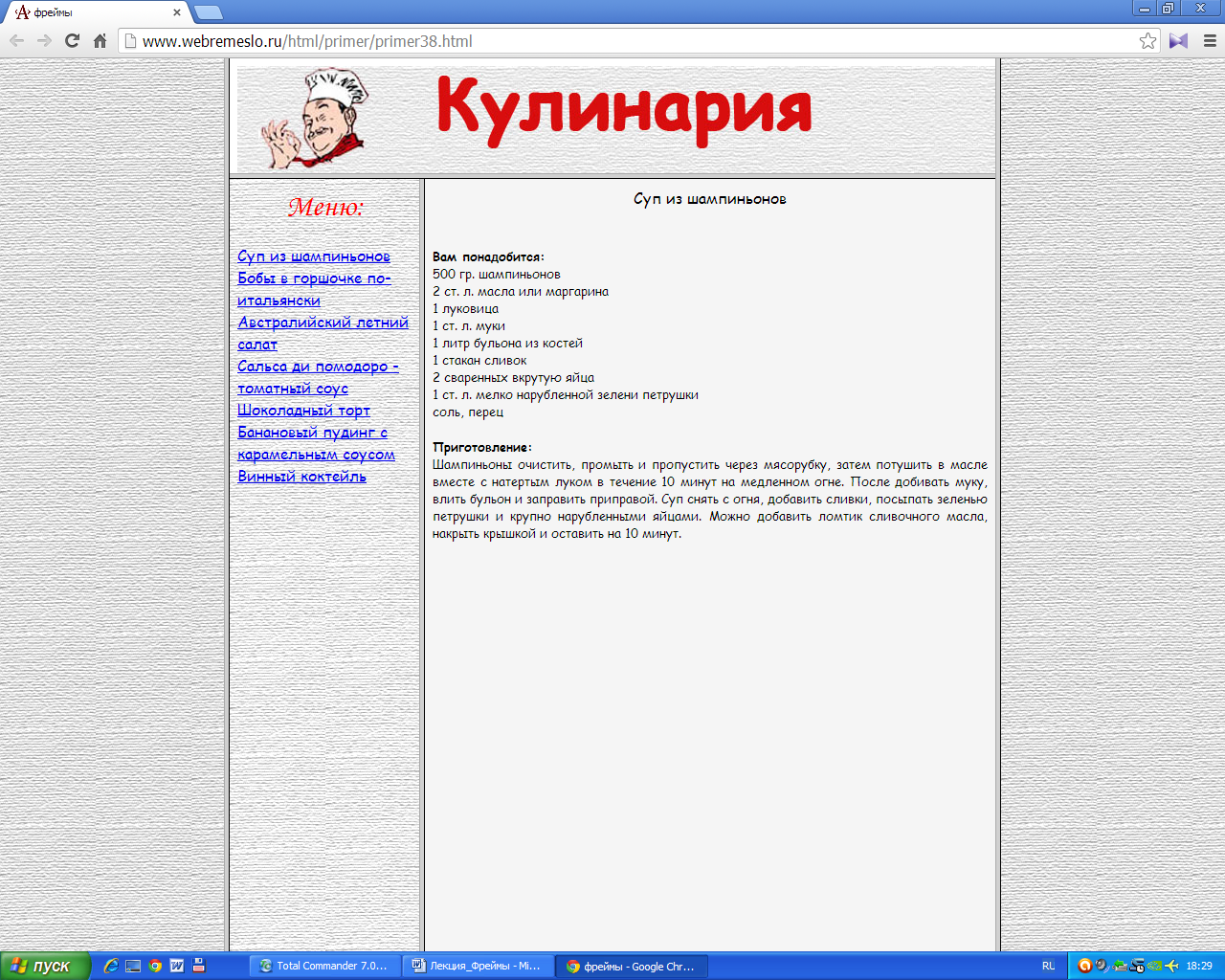Switch to 'фреймы - Google Chrome' taskbar button
1225x980 pixels.
[631, 966]
